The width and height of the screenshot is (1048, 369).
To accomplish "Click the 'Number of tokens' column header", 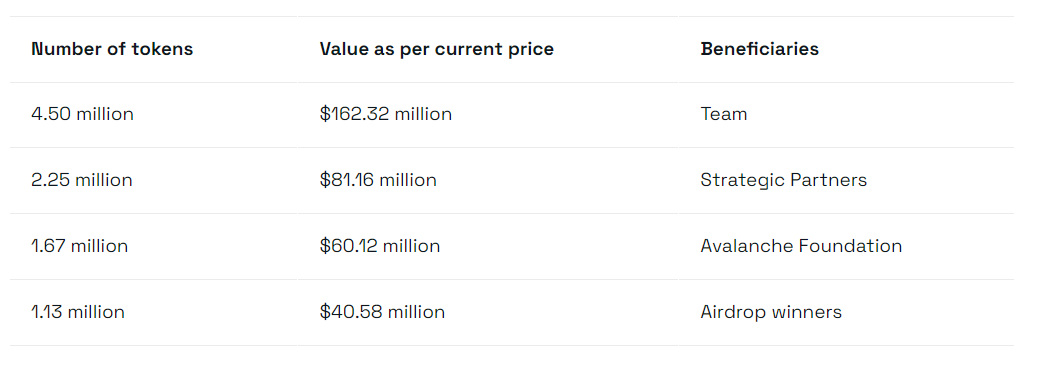I will pyautogui.click(x=112, y=49).
